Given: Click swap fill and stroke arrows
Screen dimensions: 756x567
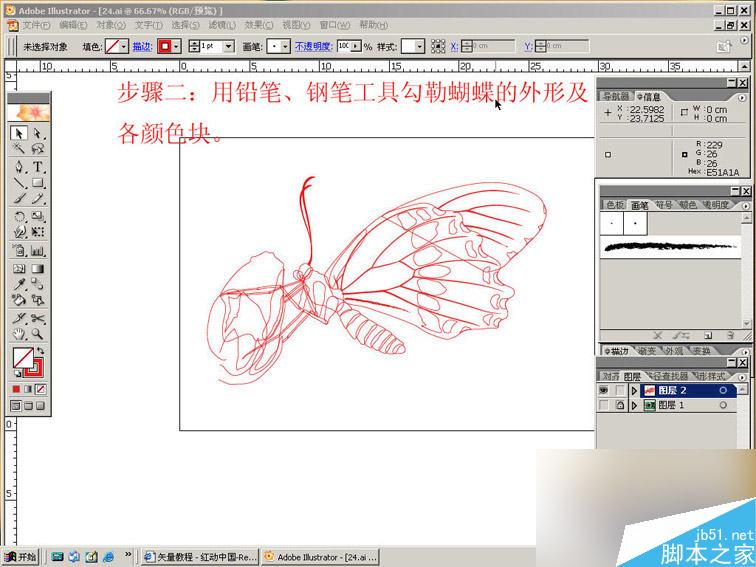Looking at the screenshot, I should [40, 351].
